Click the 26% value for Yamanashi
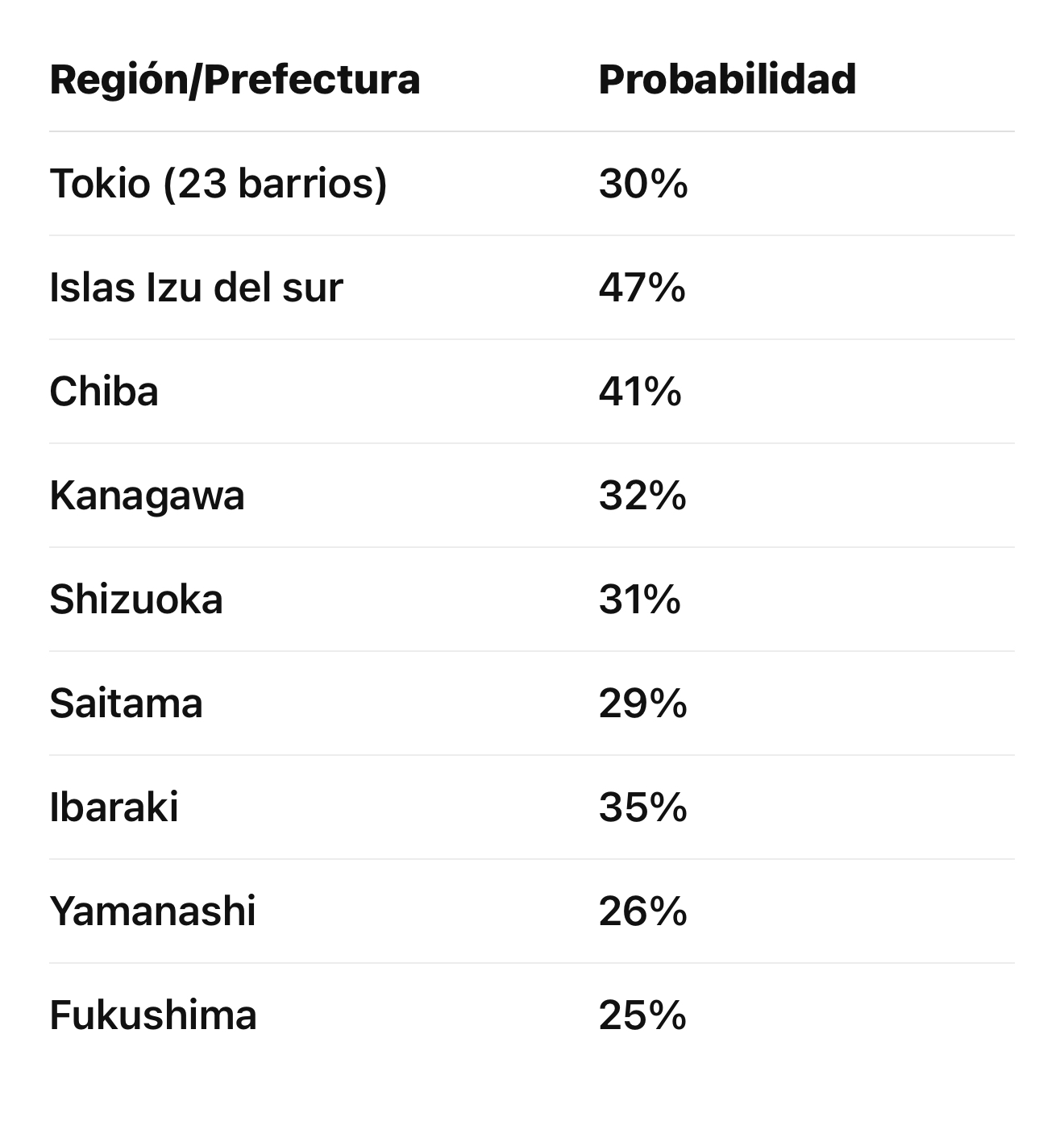Viewport: 1064px width, 1125px height. tap(642, 911)
